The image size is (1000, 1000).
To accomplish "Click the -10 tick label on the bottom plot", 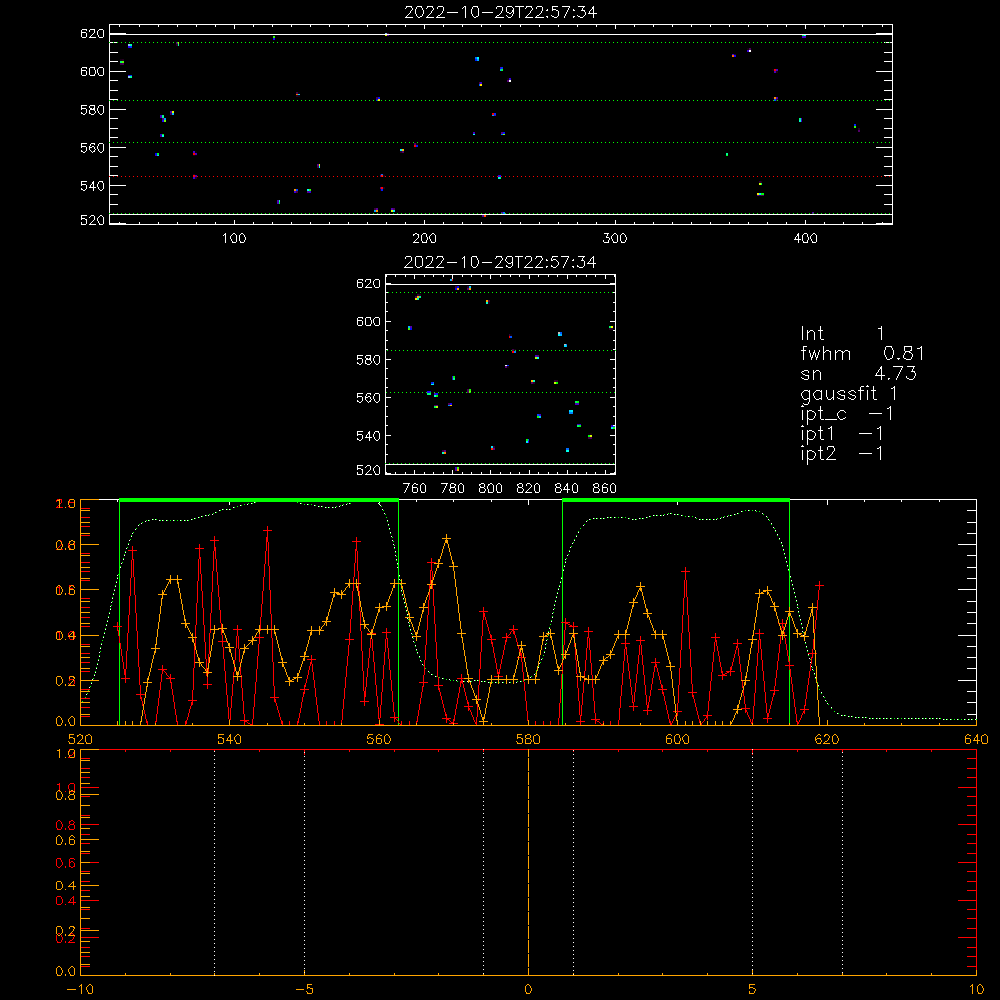I will pos(80,990).
